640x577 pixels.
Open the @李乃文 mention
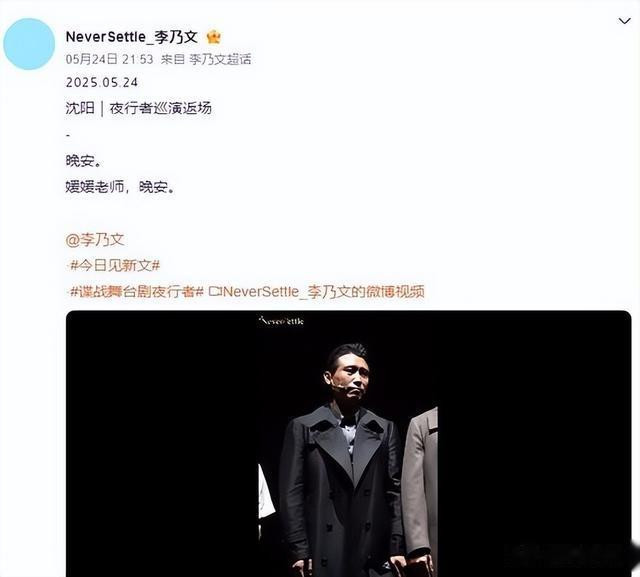95,240
